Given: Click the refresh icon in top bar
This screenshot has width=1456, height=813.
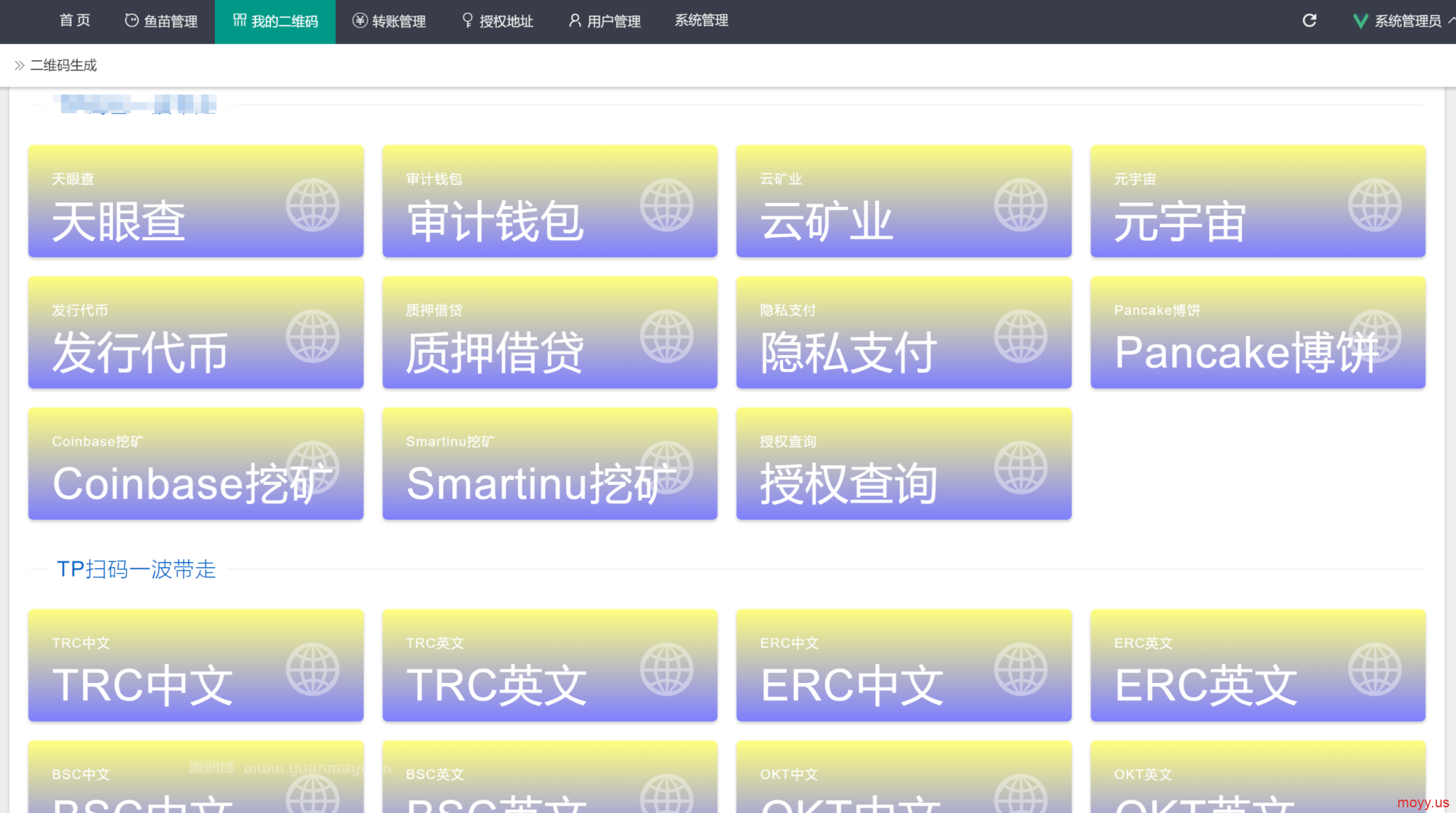Looking at the screenshot, I should [x=1309, y=21].
